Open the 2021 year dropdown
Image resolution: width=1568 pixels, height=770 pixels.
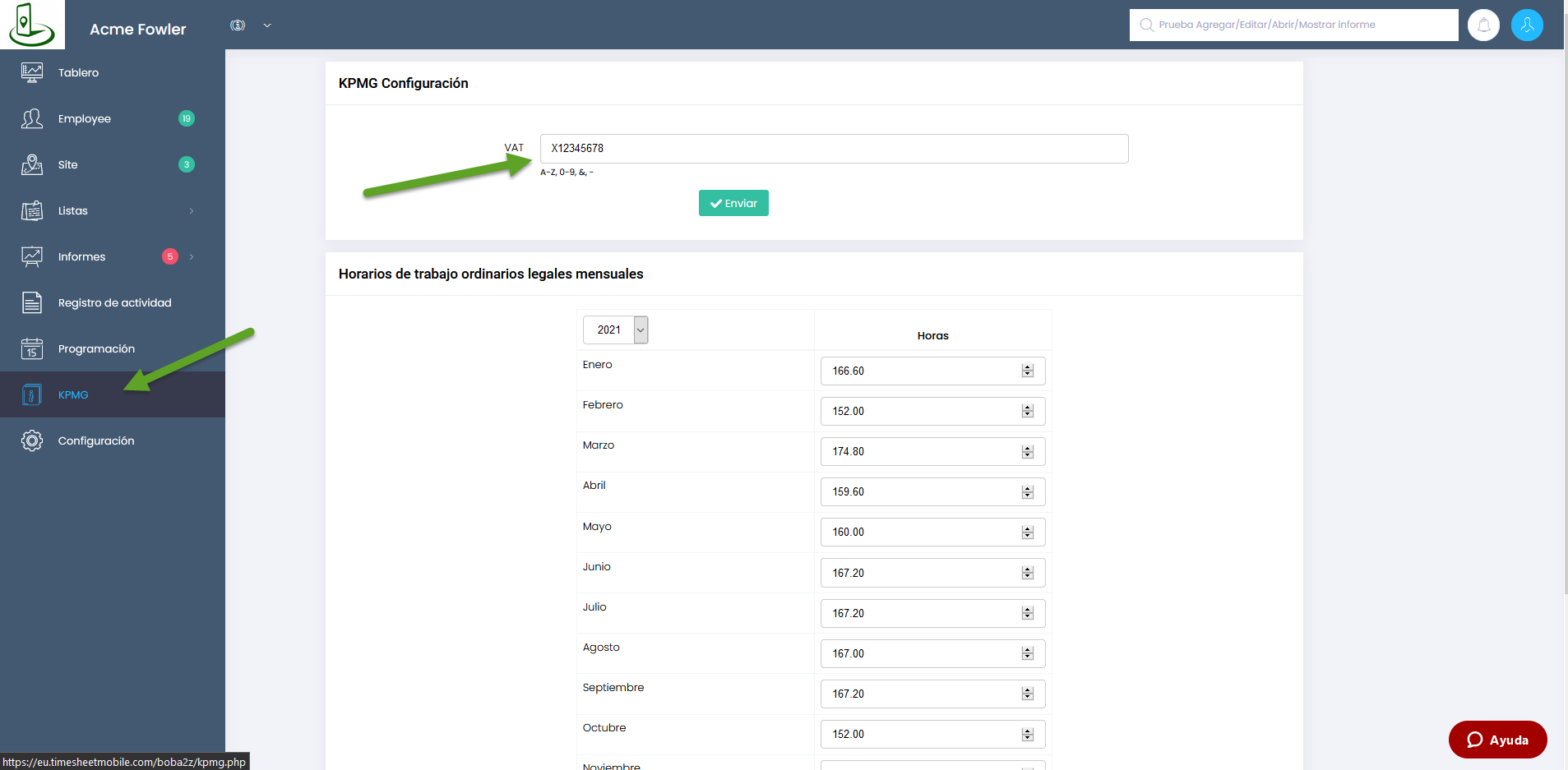615,330
